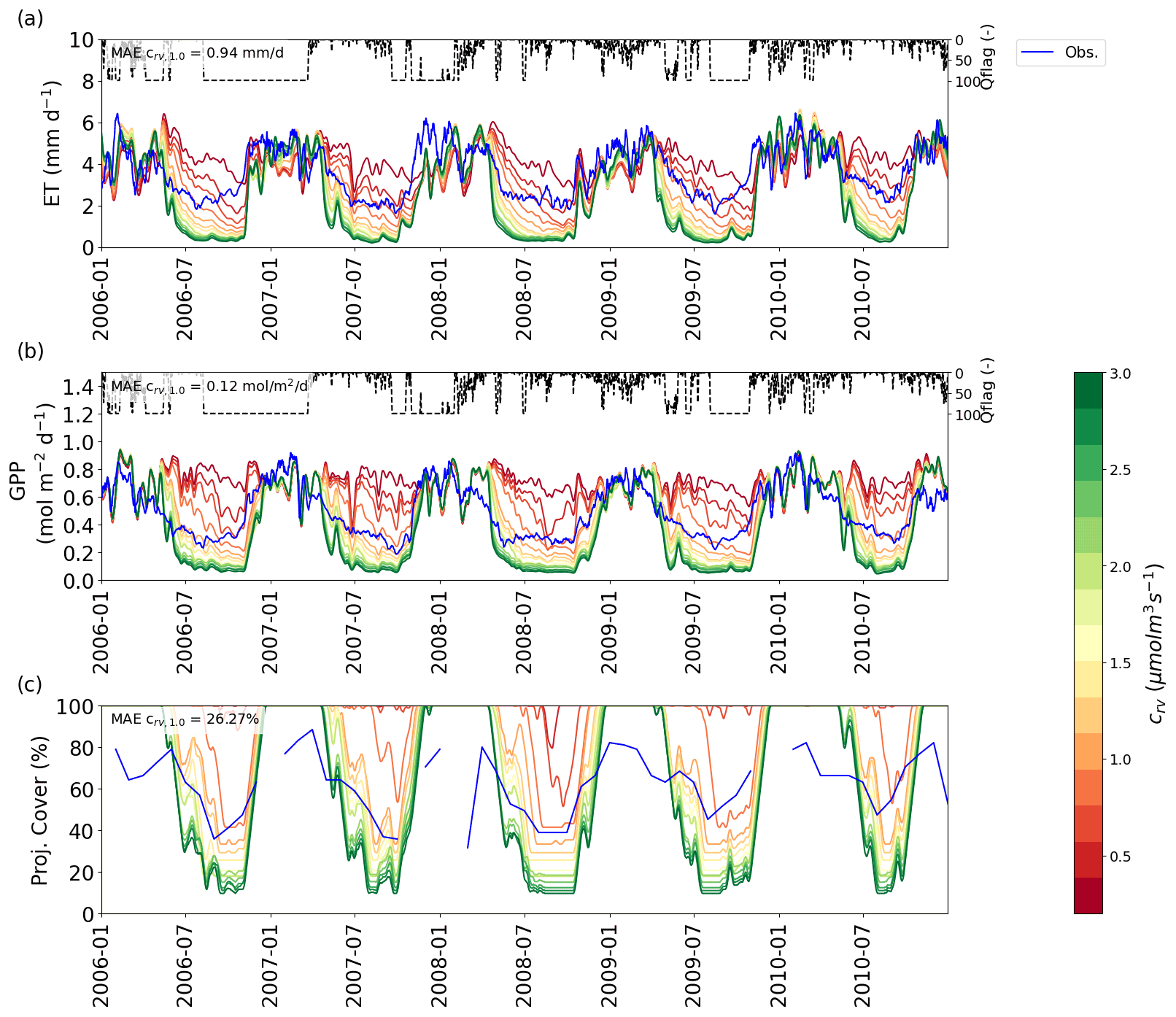Select the darkest green colorbar segment at 3.0

1088,390
